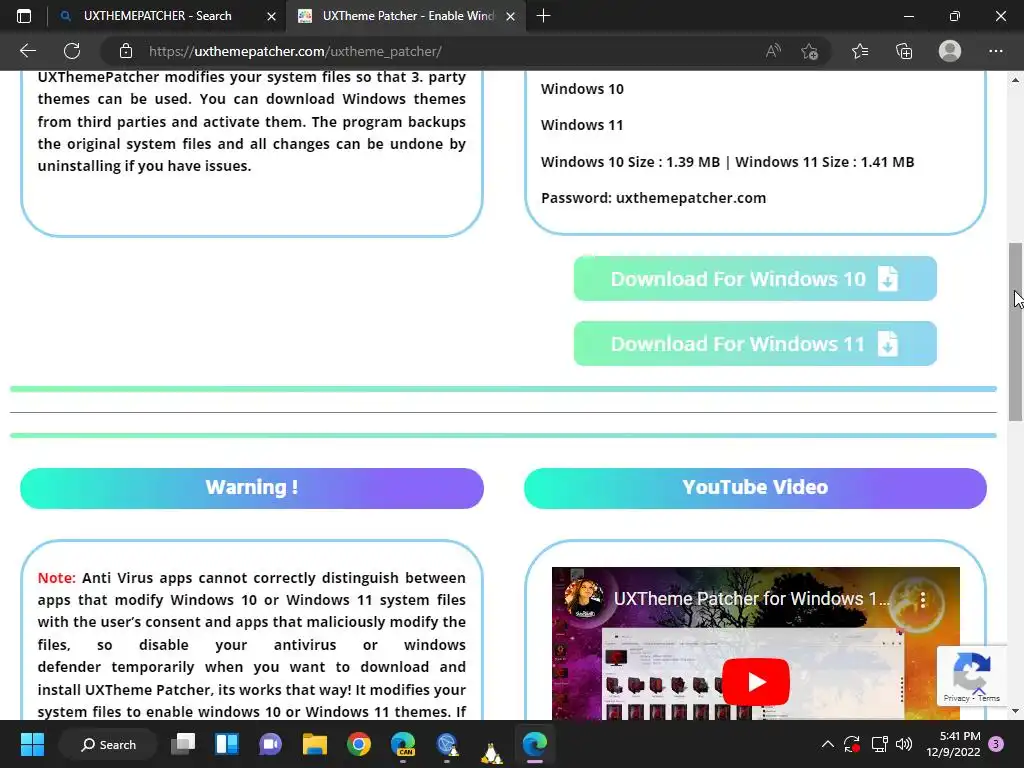Open Read aloud icon in address bar
Viewport: 1024px width, 768px height.
click(x=773, y=51)
